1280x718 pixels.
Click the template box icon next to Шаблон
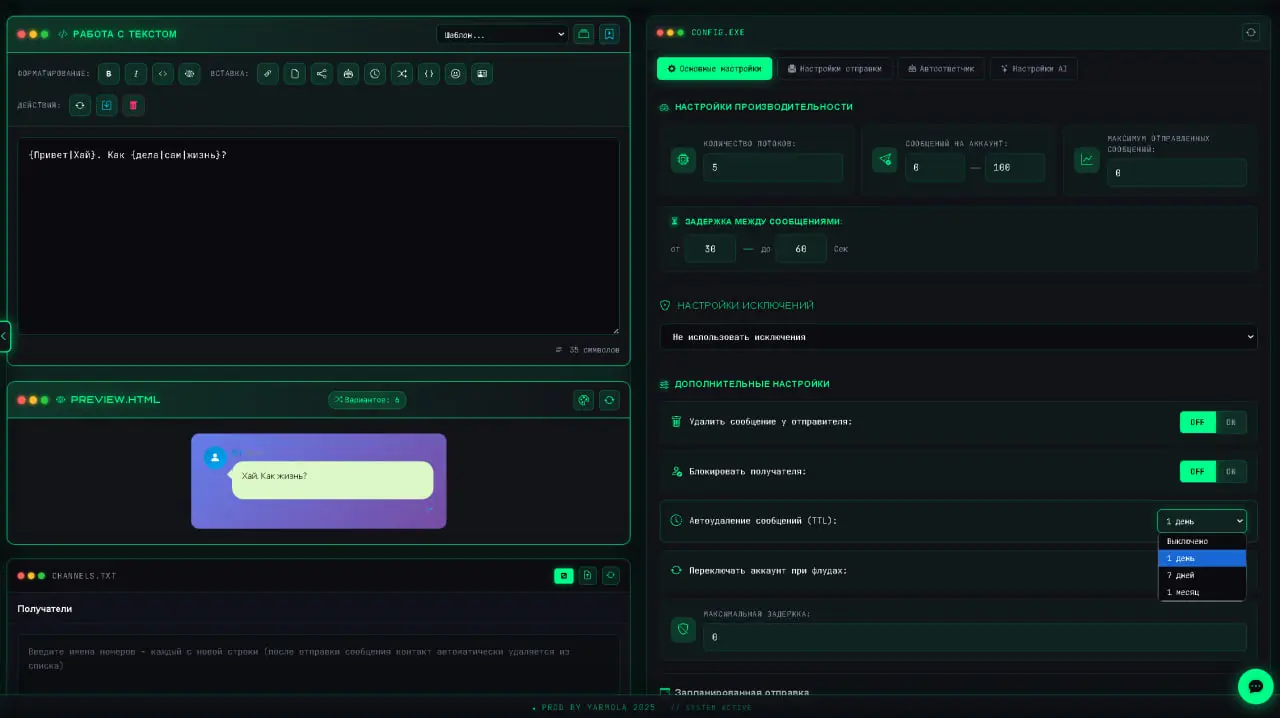pos(584,33)
